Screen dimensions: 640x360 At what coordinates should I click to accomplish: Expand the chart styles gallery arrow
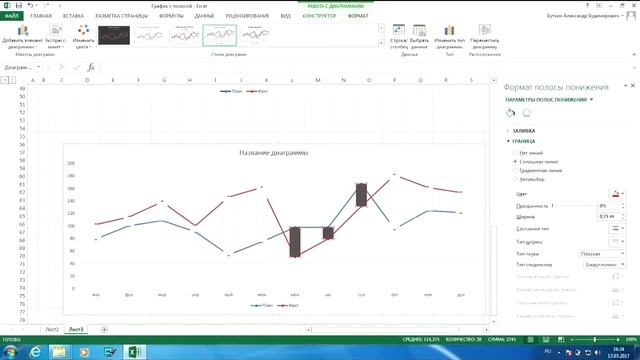pyautogui.click(x=381, y=43)
